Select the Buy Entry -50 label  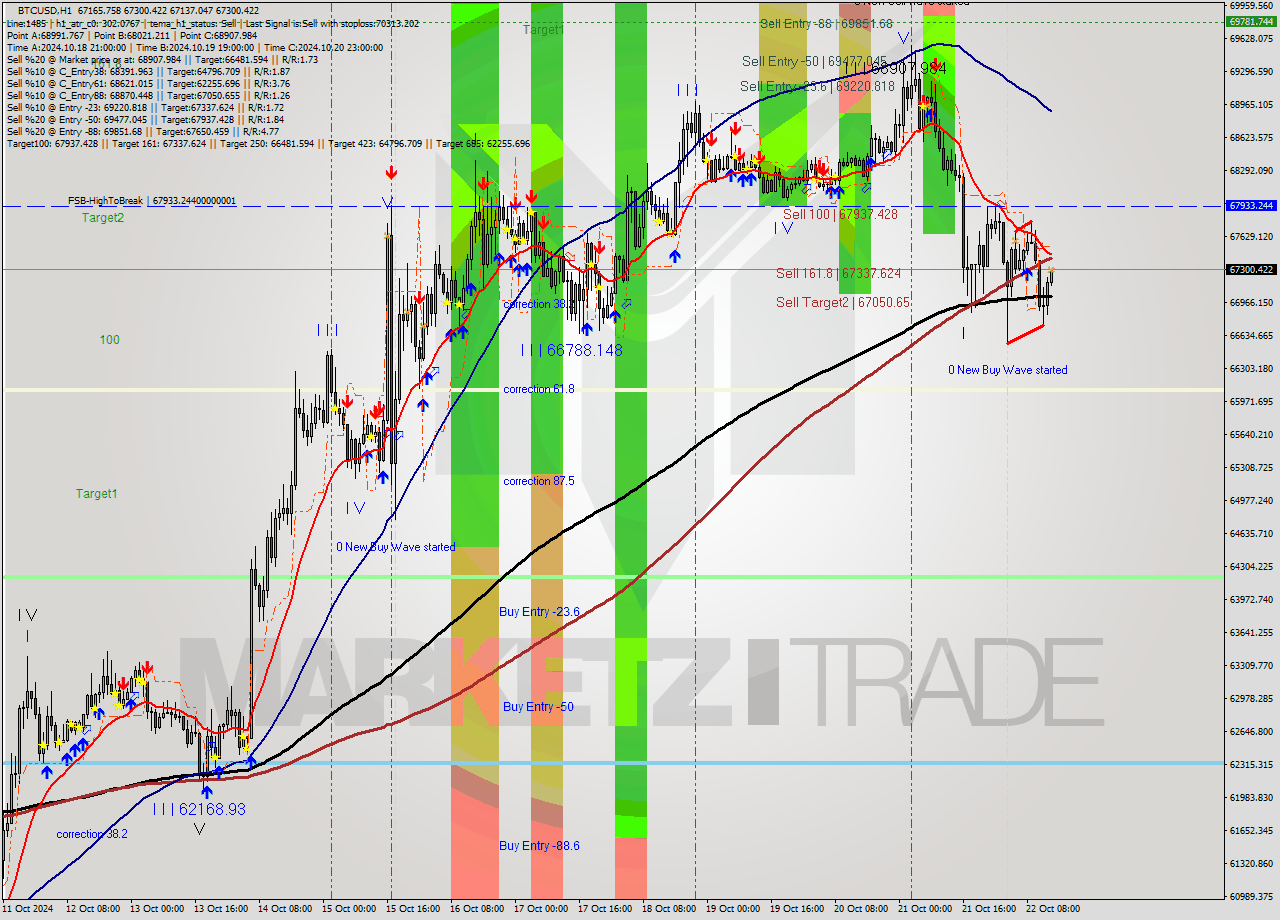pos(538,707)
